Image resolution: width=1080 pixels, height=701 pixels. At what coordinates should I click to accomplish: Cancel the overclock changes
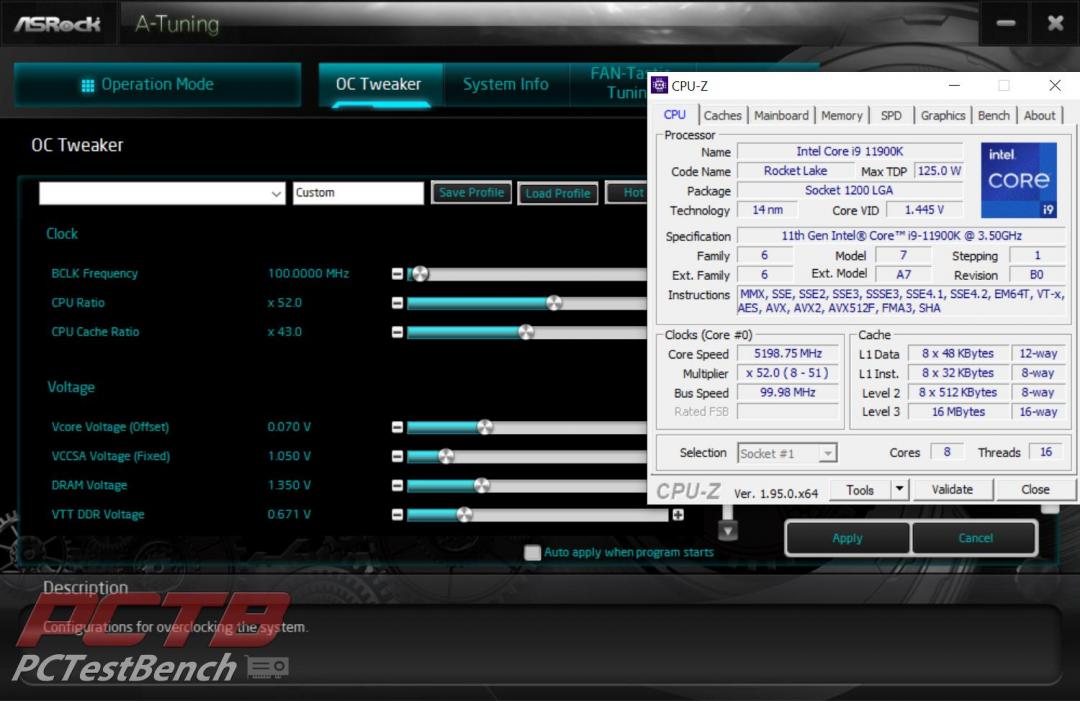(975, 538)
